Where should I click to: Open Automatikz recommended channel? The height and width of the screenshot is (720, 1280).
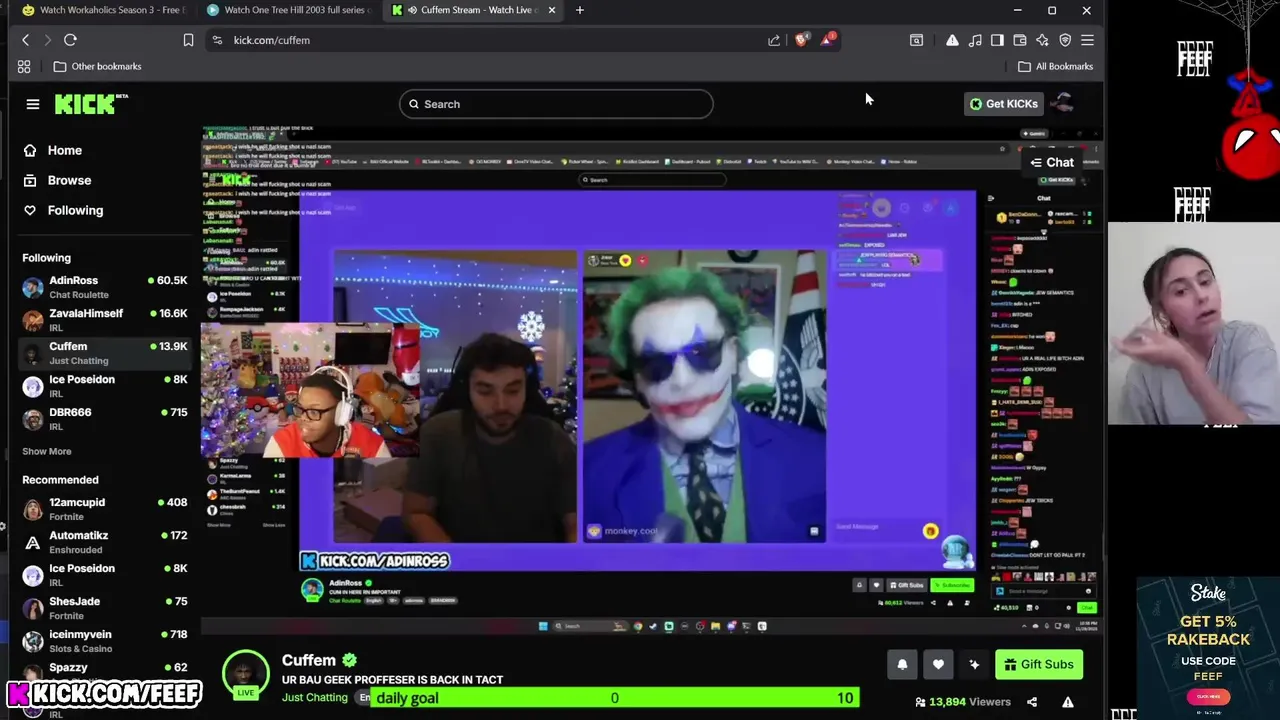pyautogui.click(x=105, y=542)
